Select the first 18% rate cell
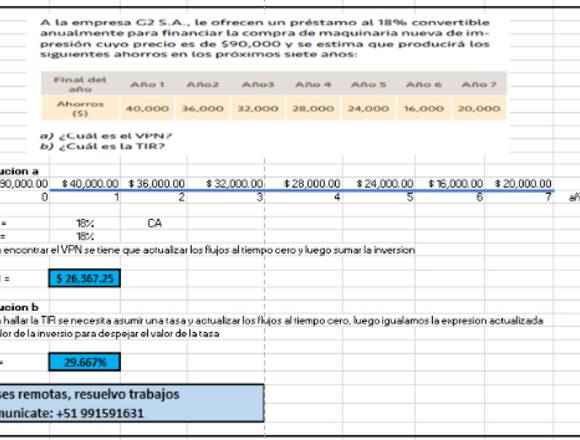580x440 pixels. point(85,223)
